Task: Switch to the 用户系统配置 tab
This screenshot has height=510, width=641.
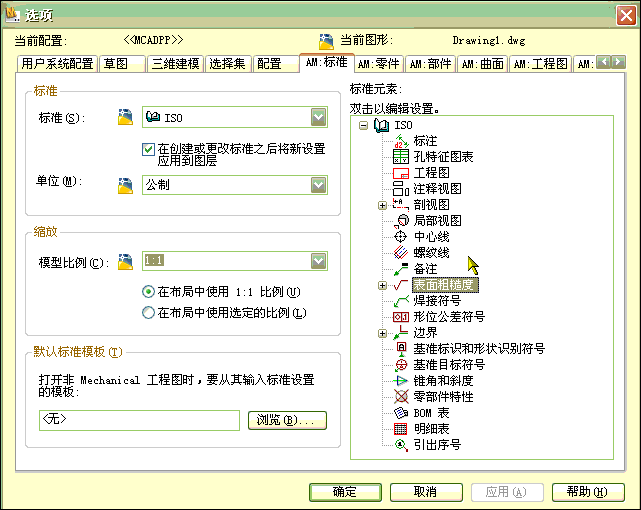Action: click(x=57, y=64)
